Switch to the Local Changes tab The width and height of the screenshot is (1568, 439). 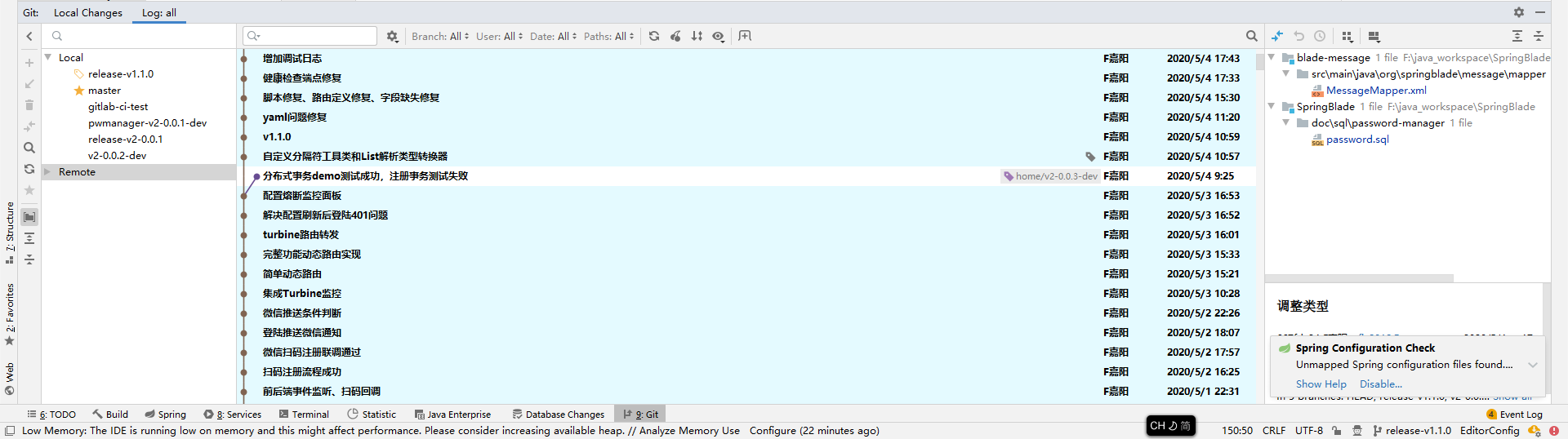click(87, 12)
